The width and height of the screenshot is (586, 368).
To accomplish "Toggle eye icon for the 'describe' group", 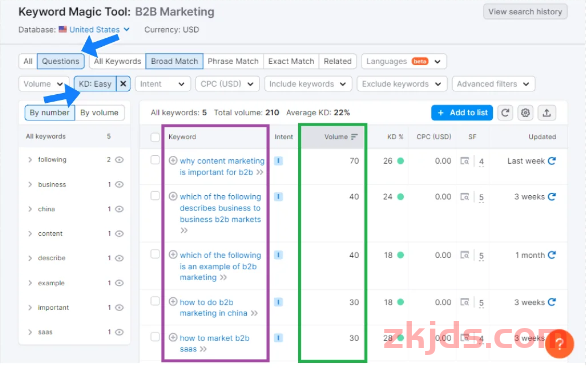I will click(x=119, y=258).
